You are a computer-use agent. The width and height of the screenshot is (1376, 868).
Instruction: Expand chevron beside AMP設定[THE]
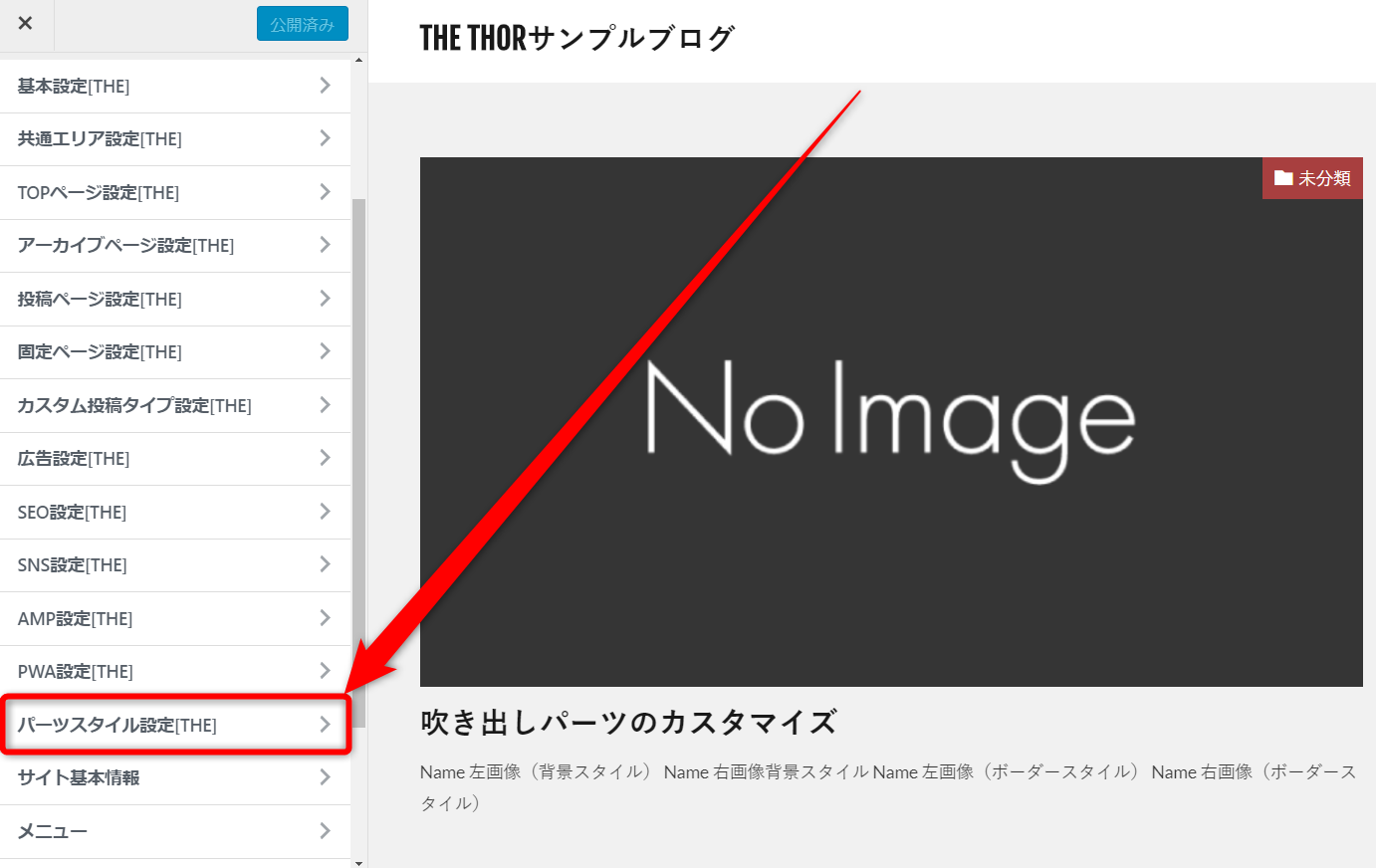coord(325,618)
